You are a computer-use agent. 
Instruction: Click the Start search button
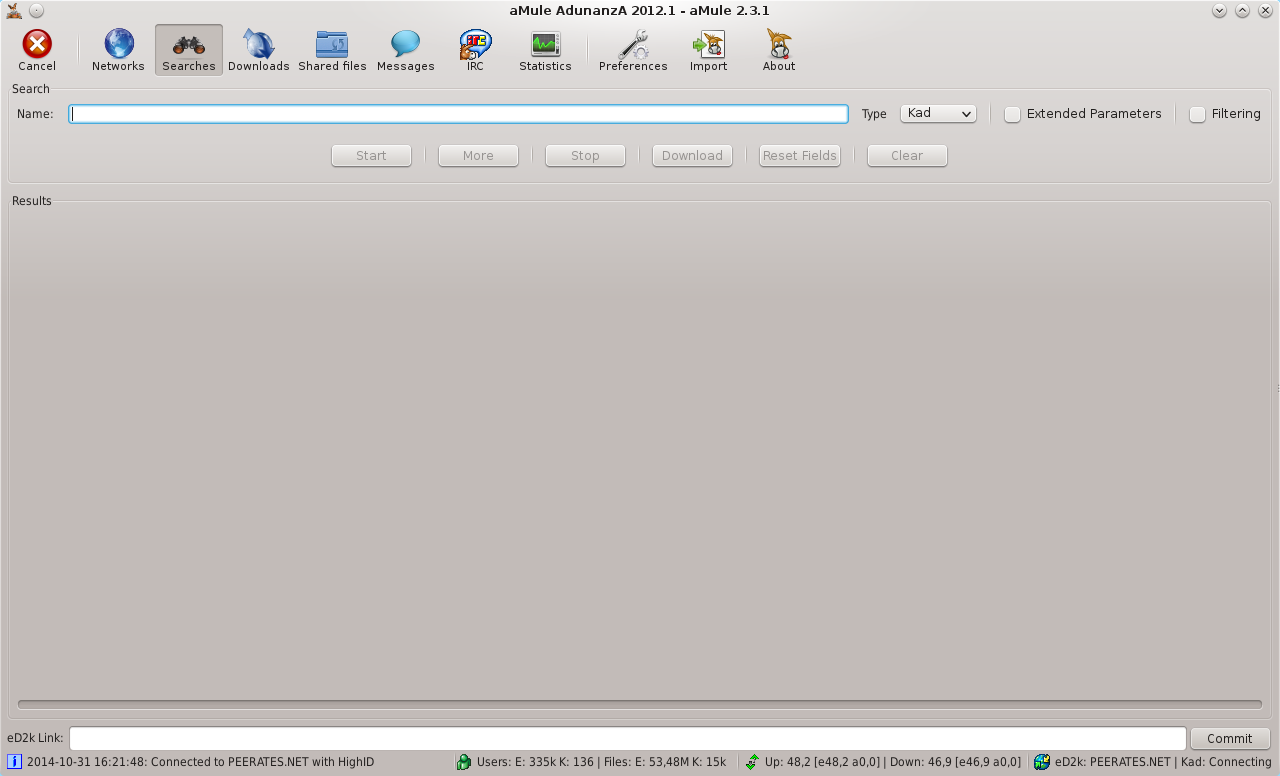[x=371, y=155]
